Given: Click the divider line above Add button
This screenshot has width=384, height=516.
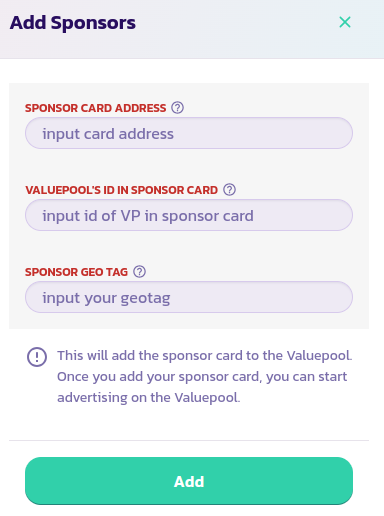Looking at the screenshot, I should coord(189,440).
